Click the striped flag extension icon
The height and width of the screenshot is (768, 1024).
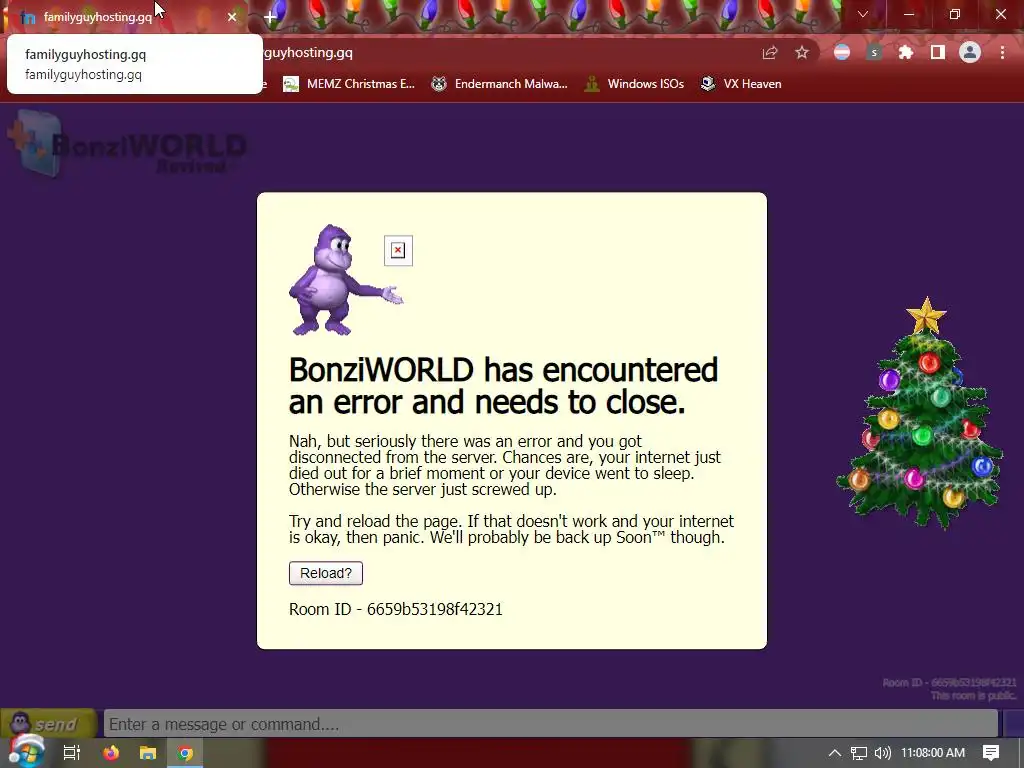tap(842, 53)
